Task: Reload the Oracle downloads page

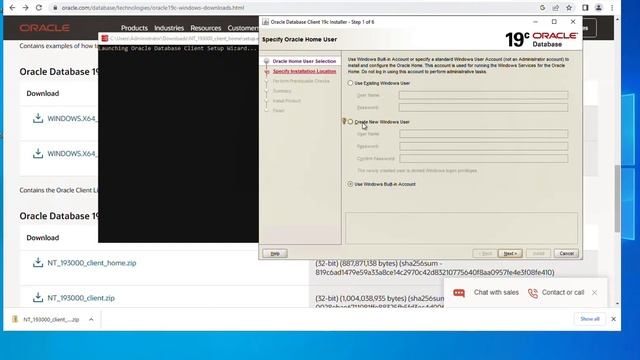Action: click(x=39, y=8)
